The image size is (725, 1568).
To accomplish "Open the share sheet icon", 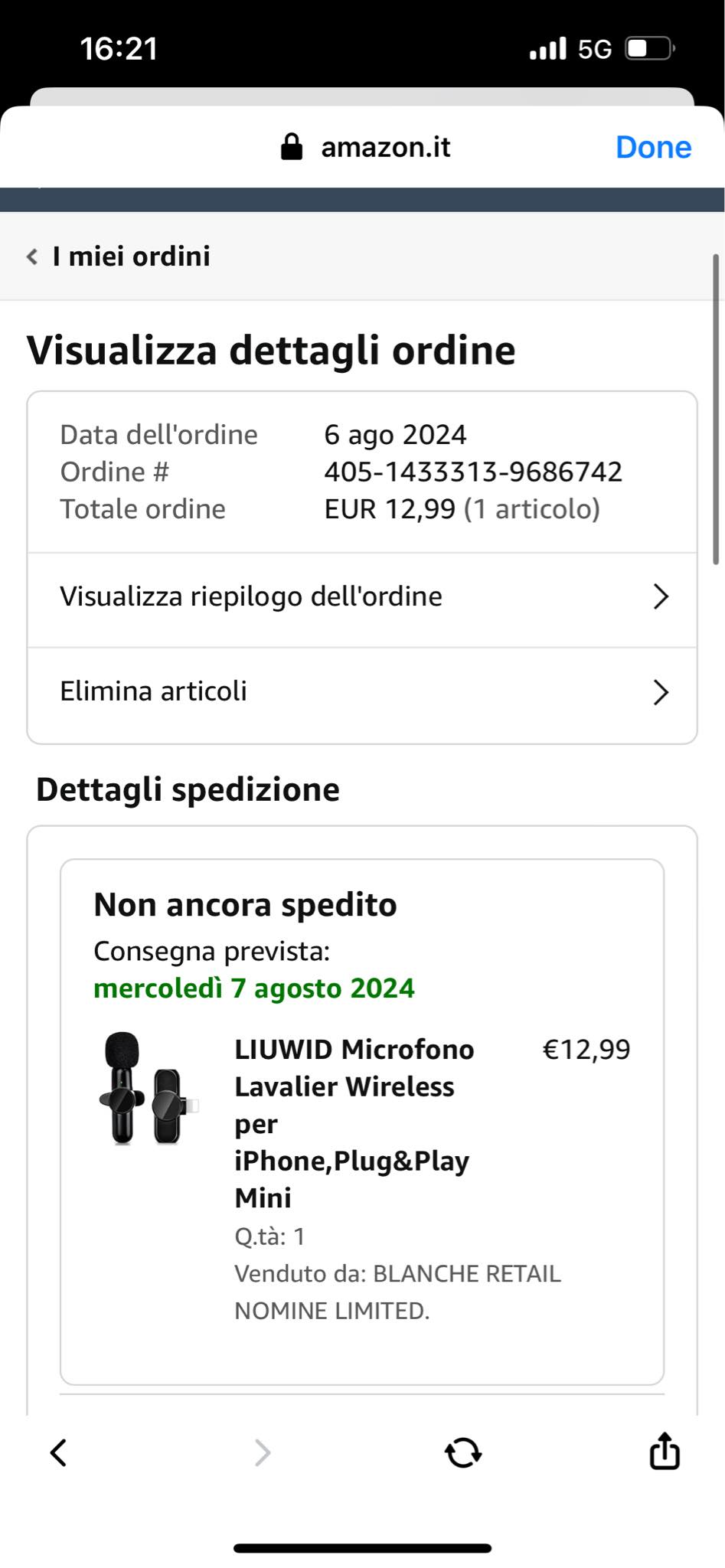I will (665, 1450).
